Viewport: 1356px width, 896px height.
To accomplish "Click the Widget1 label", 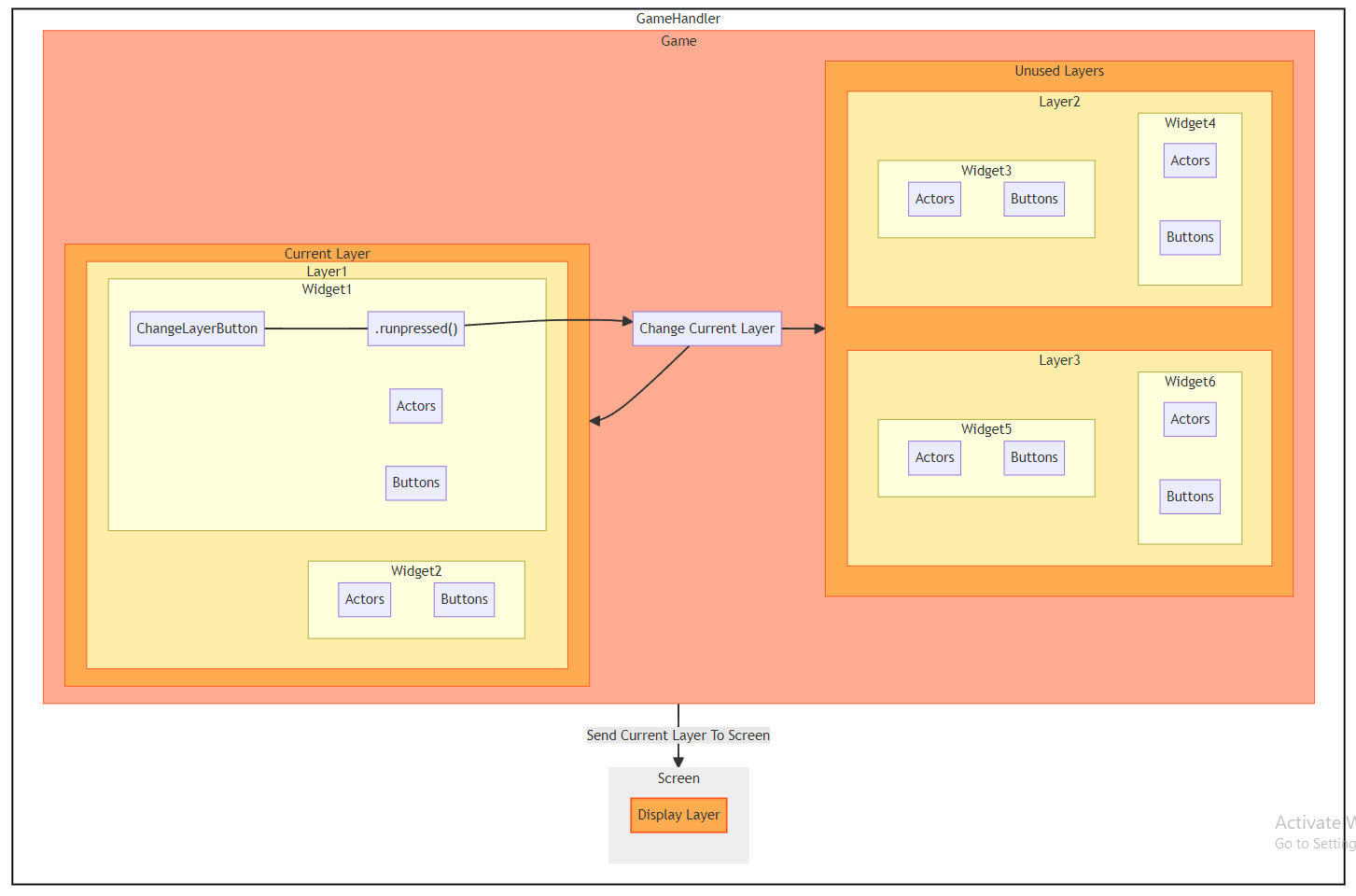I will pos(327,289).
